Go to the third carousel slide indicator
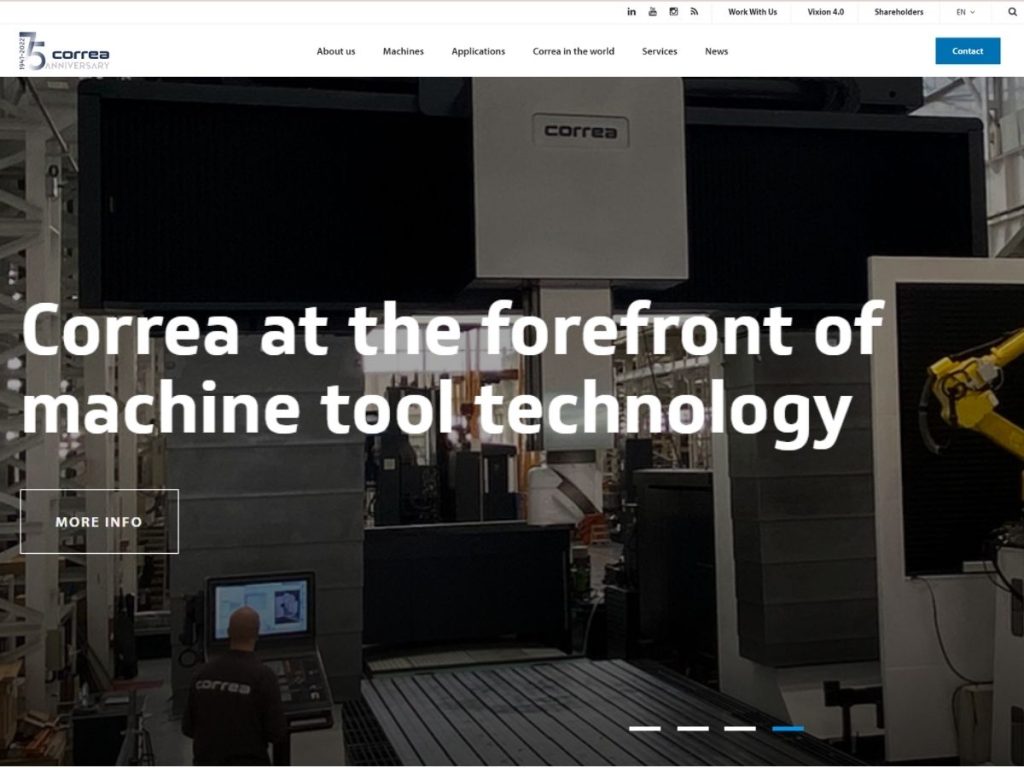This screenshot has width=1024, height=768. [740, 728]
